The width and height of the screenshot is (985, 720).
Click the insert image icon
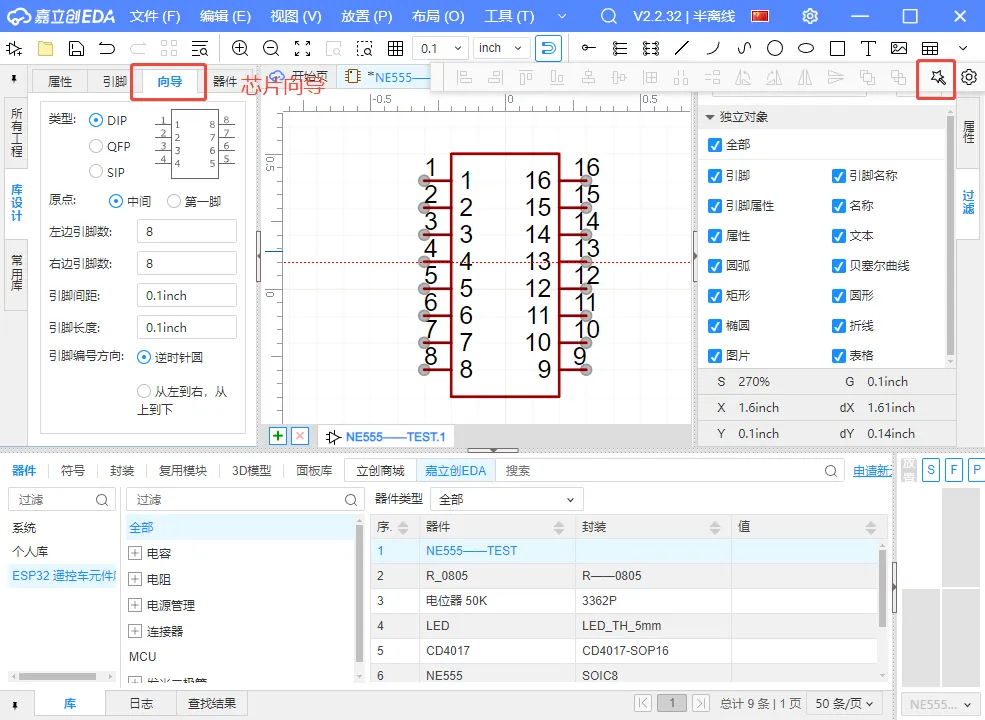point(898,48)
